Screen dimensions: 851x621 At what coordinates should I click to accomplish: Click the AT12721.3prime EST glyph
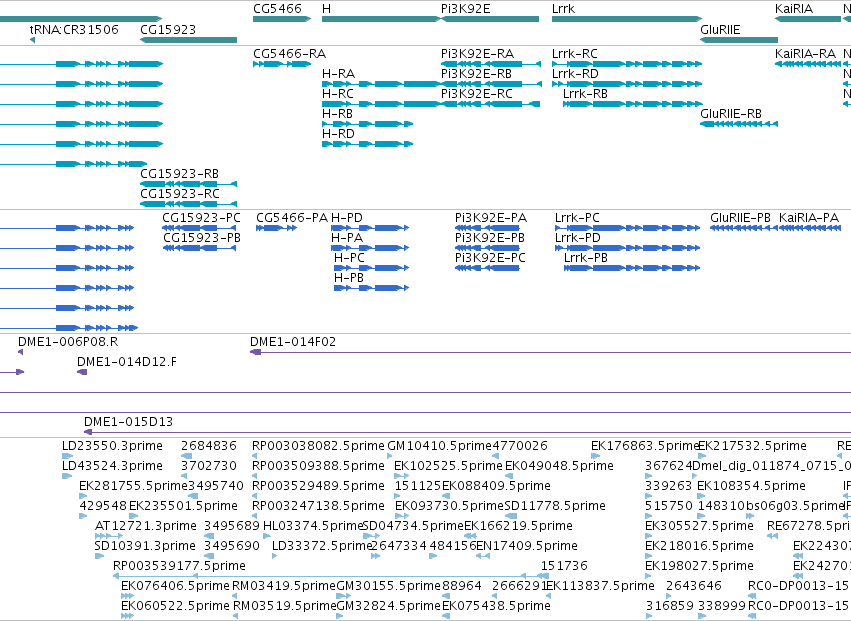pos(109,536)
